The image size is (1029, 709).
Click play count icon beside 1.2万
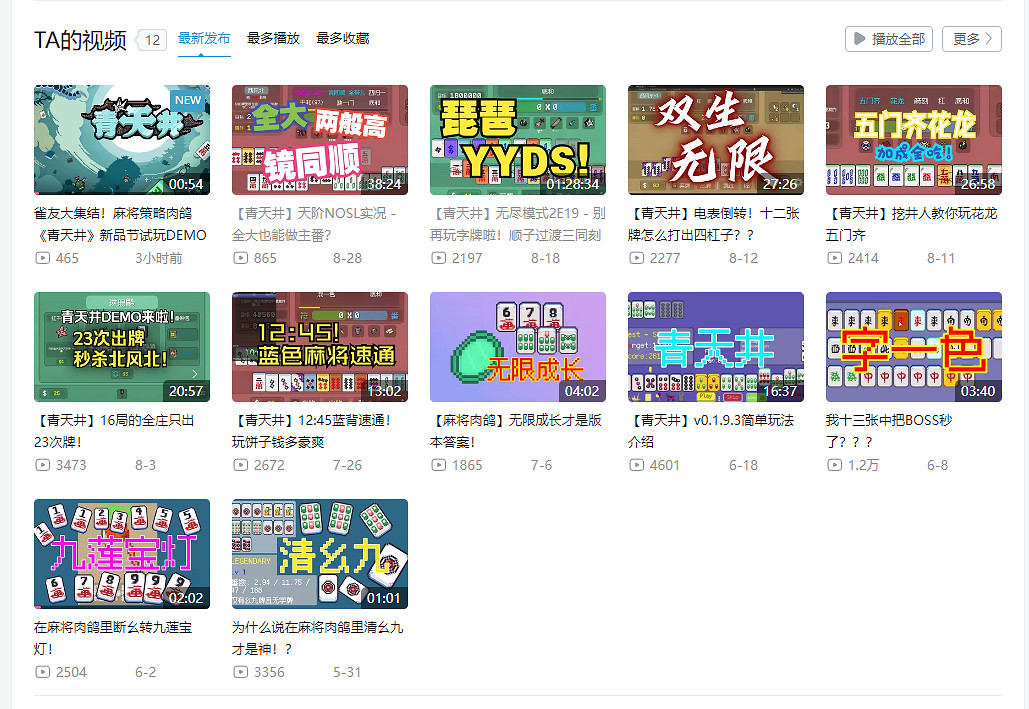coord(834,465)
